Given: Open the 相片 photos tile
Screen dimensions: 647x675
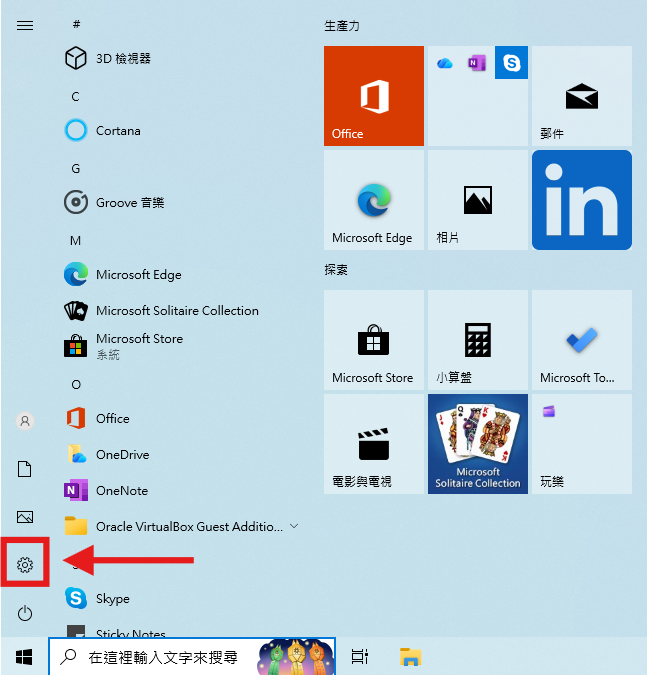Looking at the screenshot, I should coord(478,200).
